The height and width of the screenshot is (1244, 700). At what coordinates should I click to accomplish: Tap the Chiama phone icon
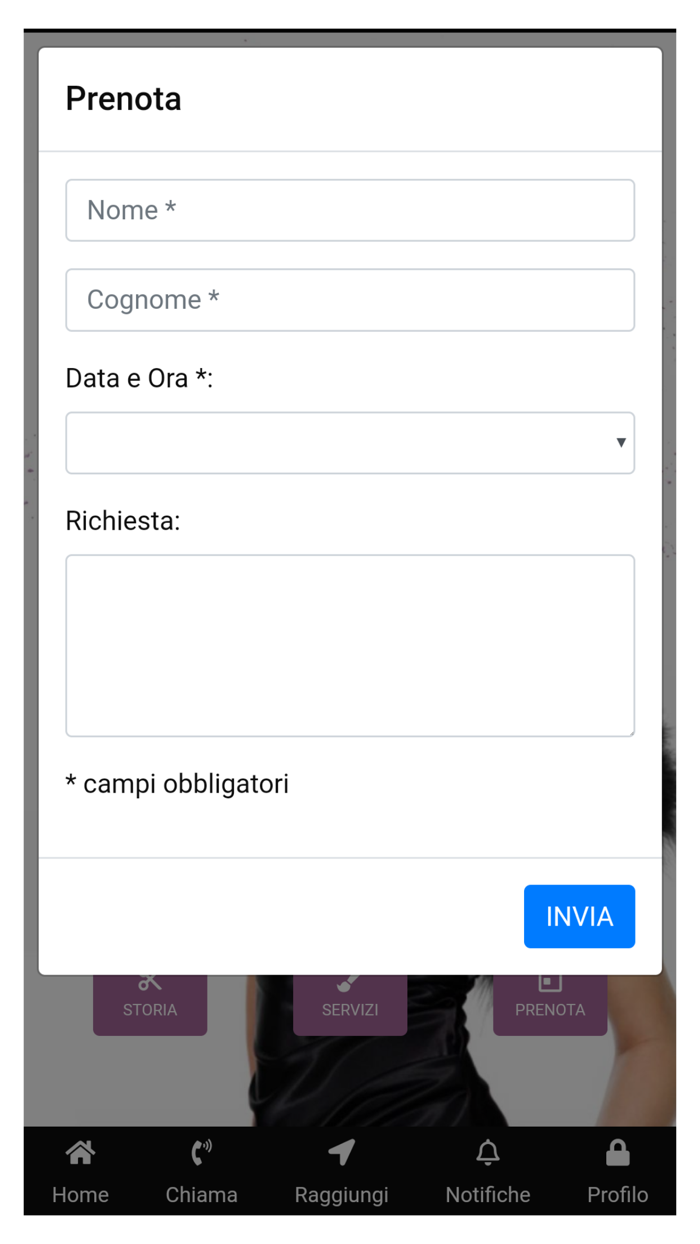coord(201,1153)
